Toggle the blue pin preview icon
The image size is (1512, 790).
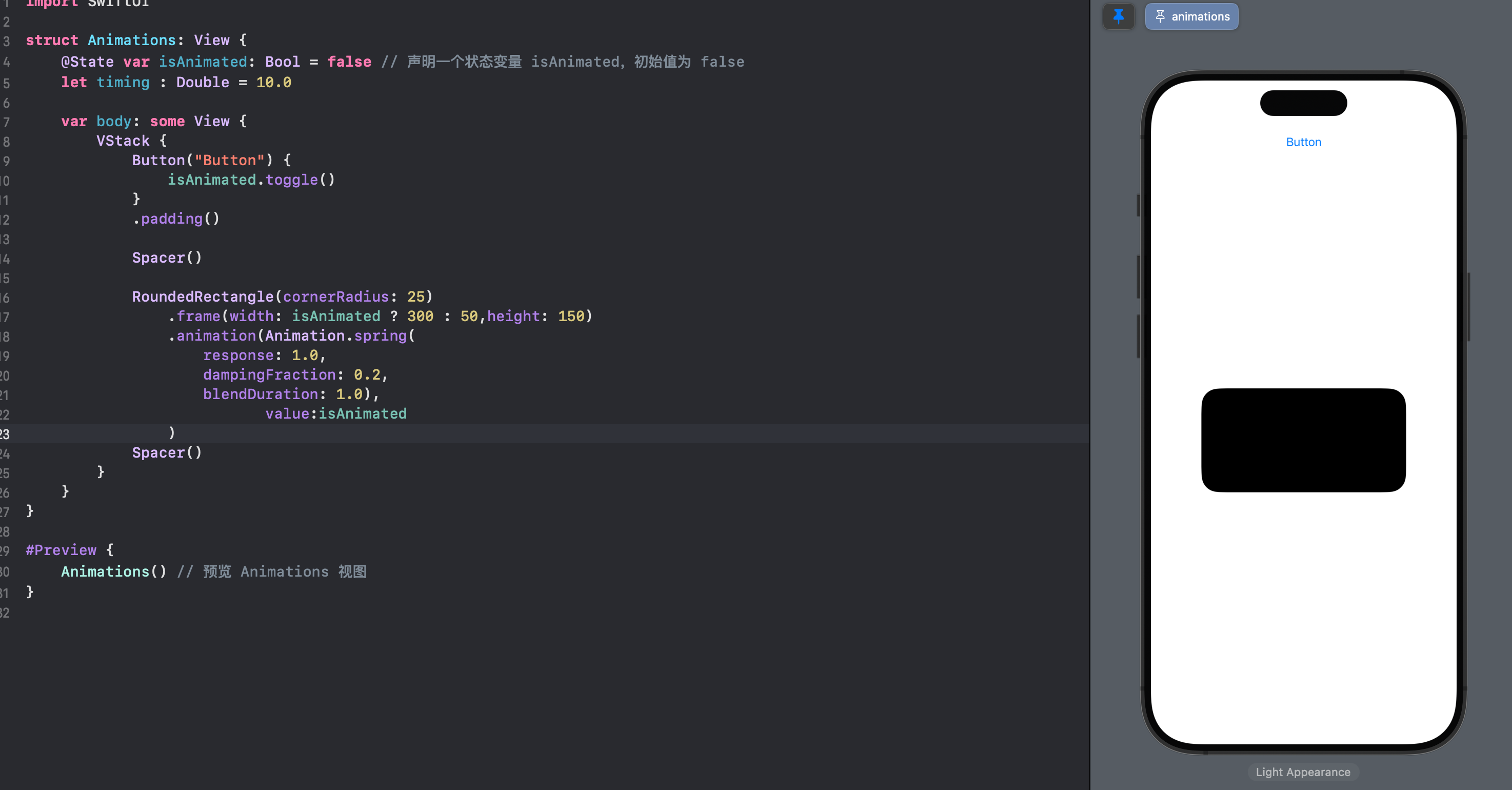pos(1118,16)
